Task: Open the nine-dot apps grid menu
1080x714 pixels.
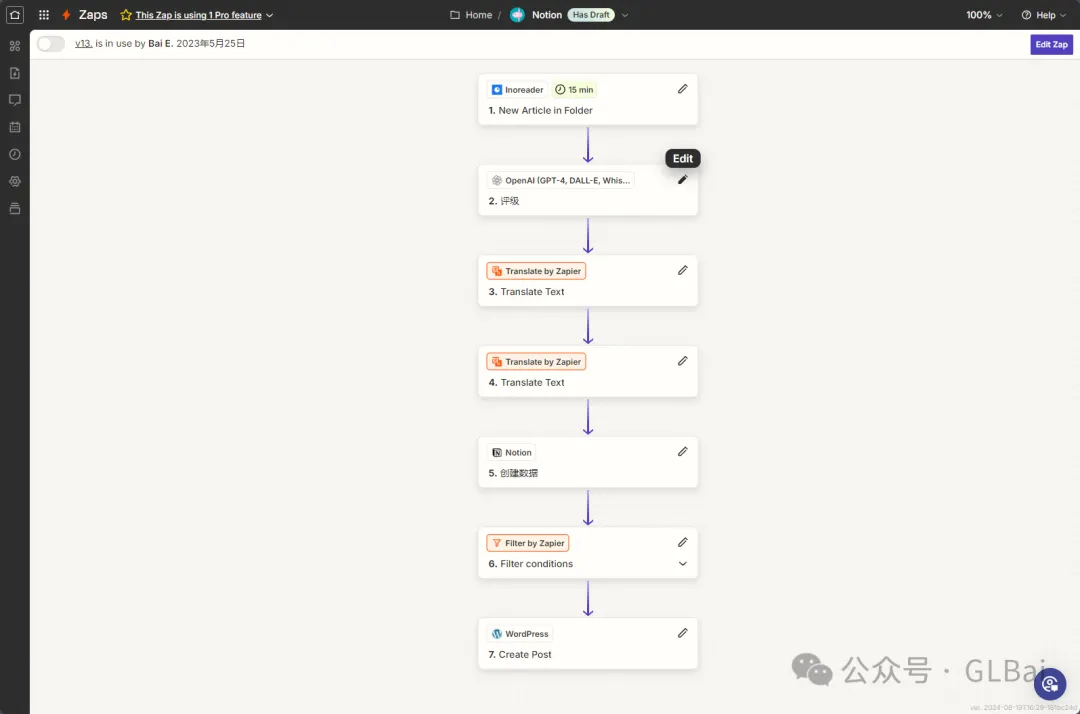Action: tap(44, 14)
